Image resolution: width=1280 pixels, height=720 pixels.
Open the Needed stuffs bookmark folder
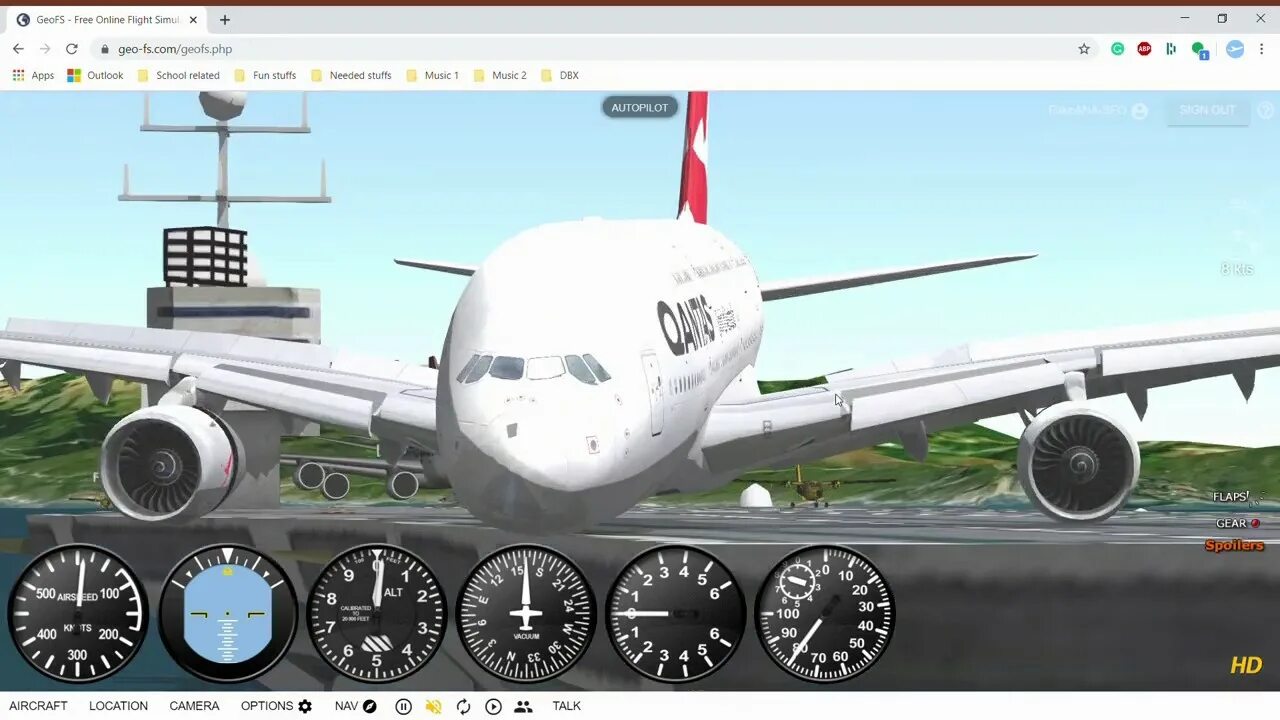tap(351, 76)
